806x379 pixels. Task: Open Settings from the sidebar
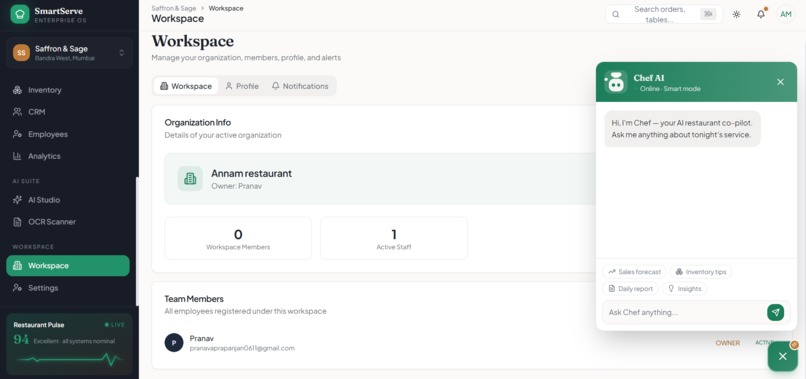coord(68,288)
